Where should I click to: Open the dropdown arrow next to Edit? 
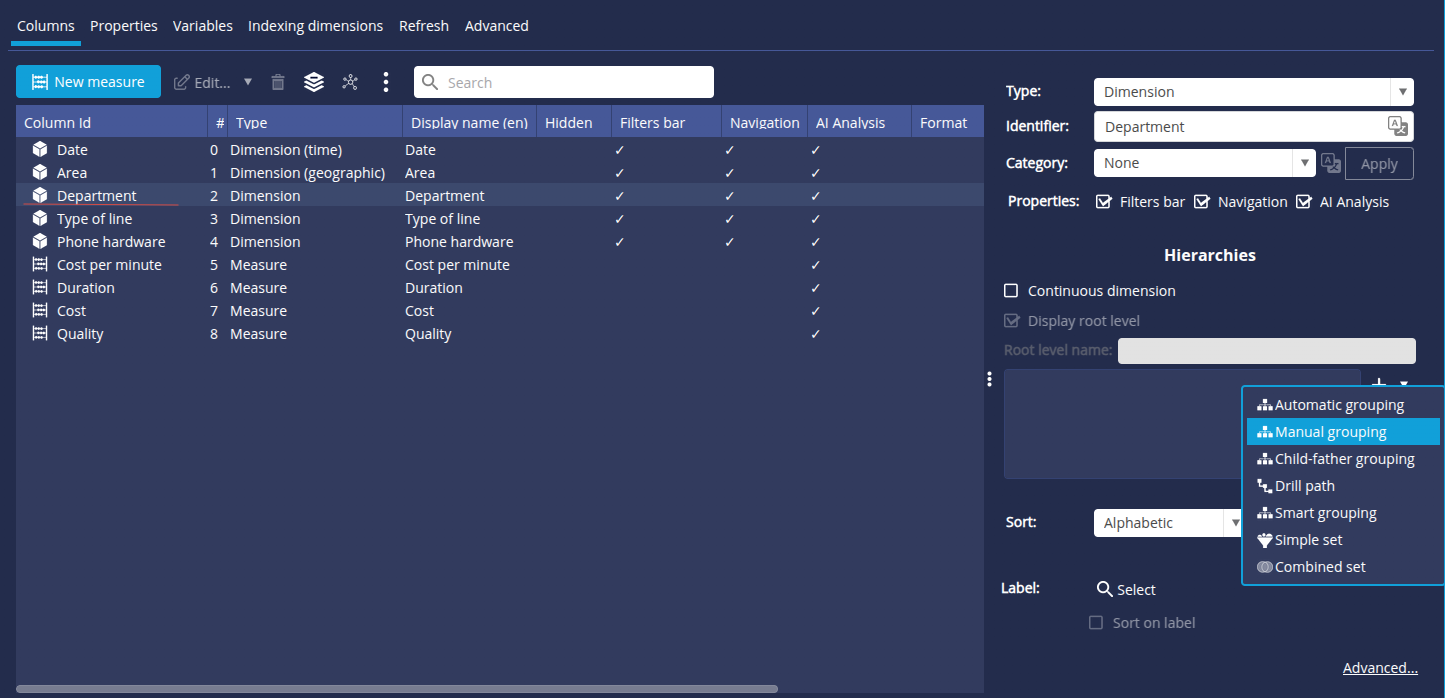(248, 82)
